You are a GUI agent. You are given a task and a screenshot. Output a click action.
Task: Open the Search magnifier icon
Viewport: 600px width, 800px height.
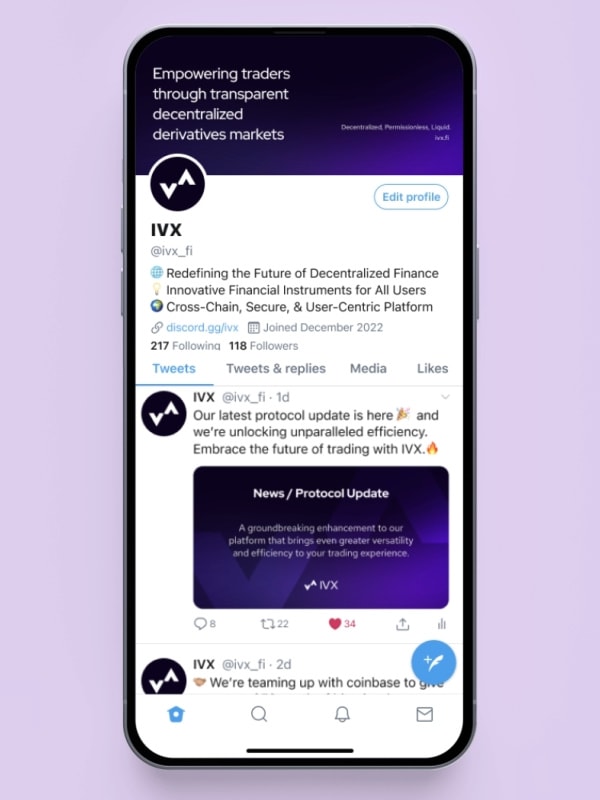point(259,714)
